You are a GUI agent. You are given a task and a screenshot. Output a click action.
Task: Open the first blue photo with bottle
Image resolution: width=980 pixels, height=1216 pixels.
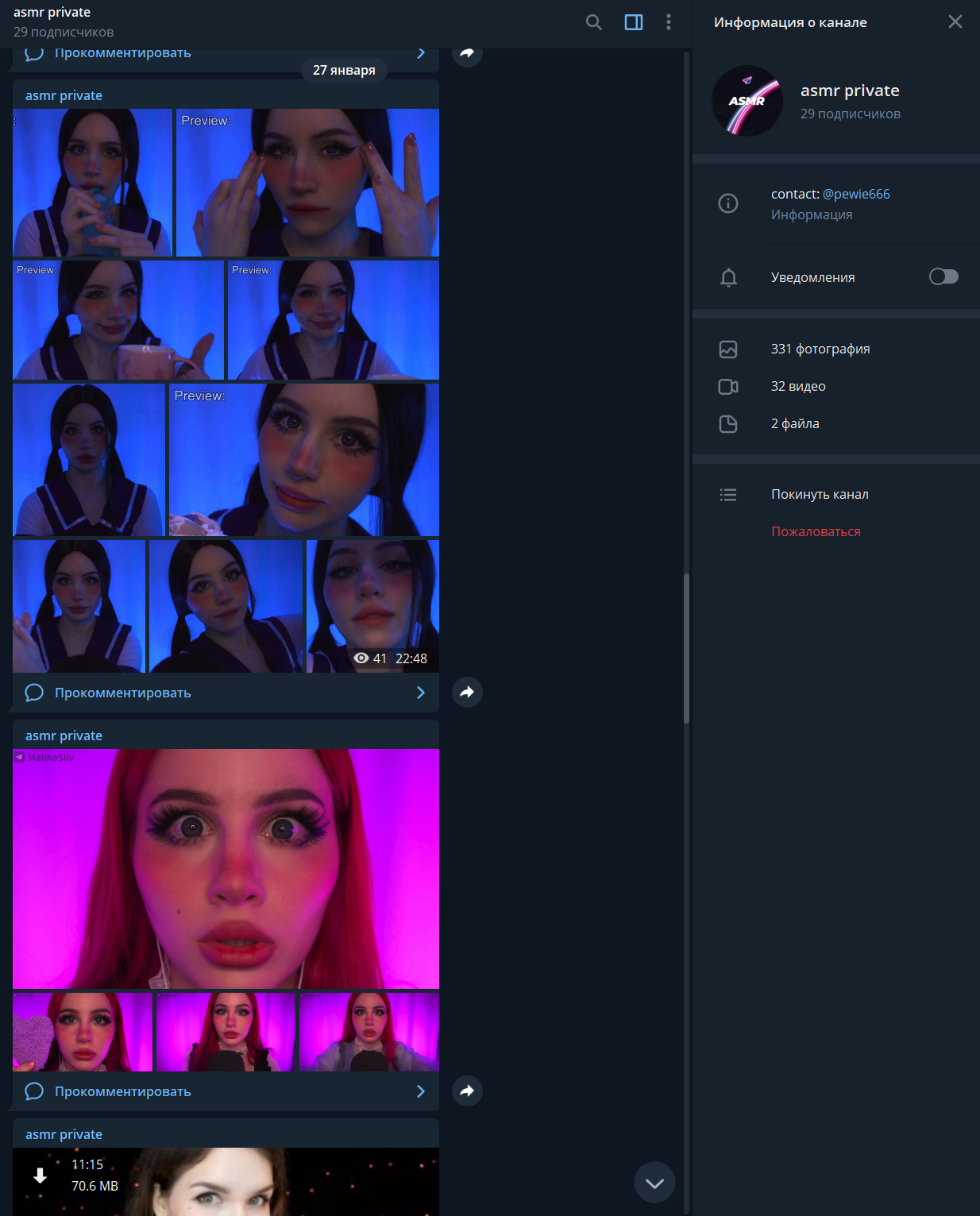click(x=92, y=183)
